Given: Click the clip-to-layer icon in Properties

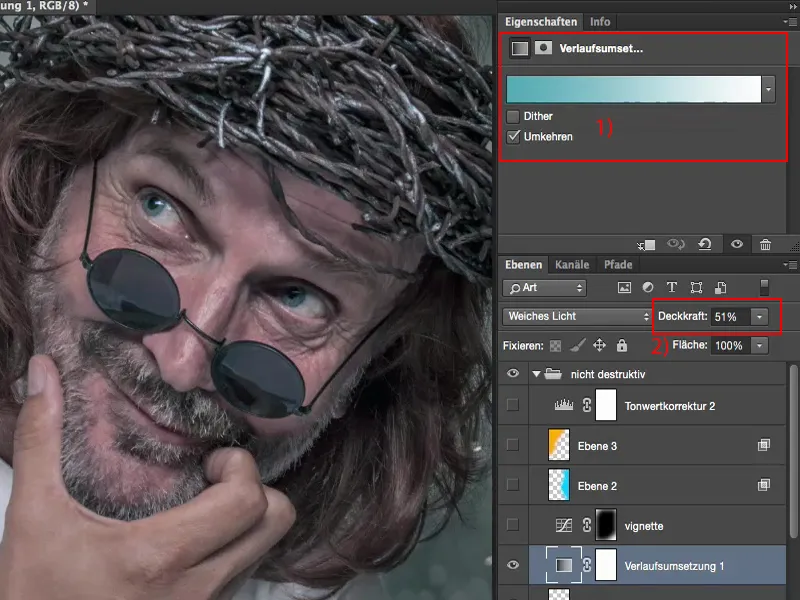Looking at the screenshot, I should (x=645, y=243).
